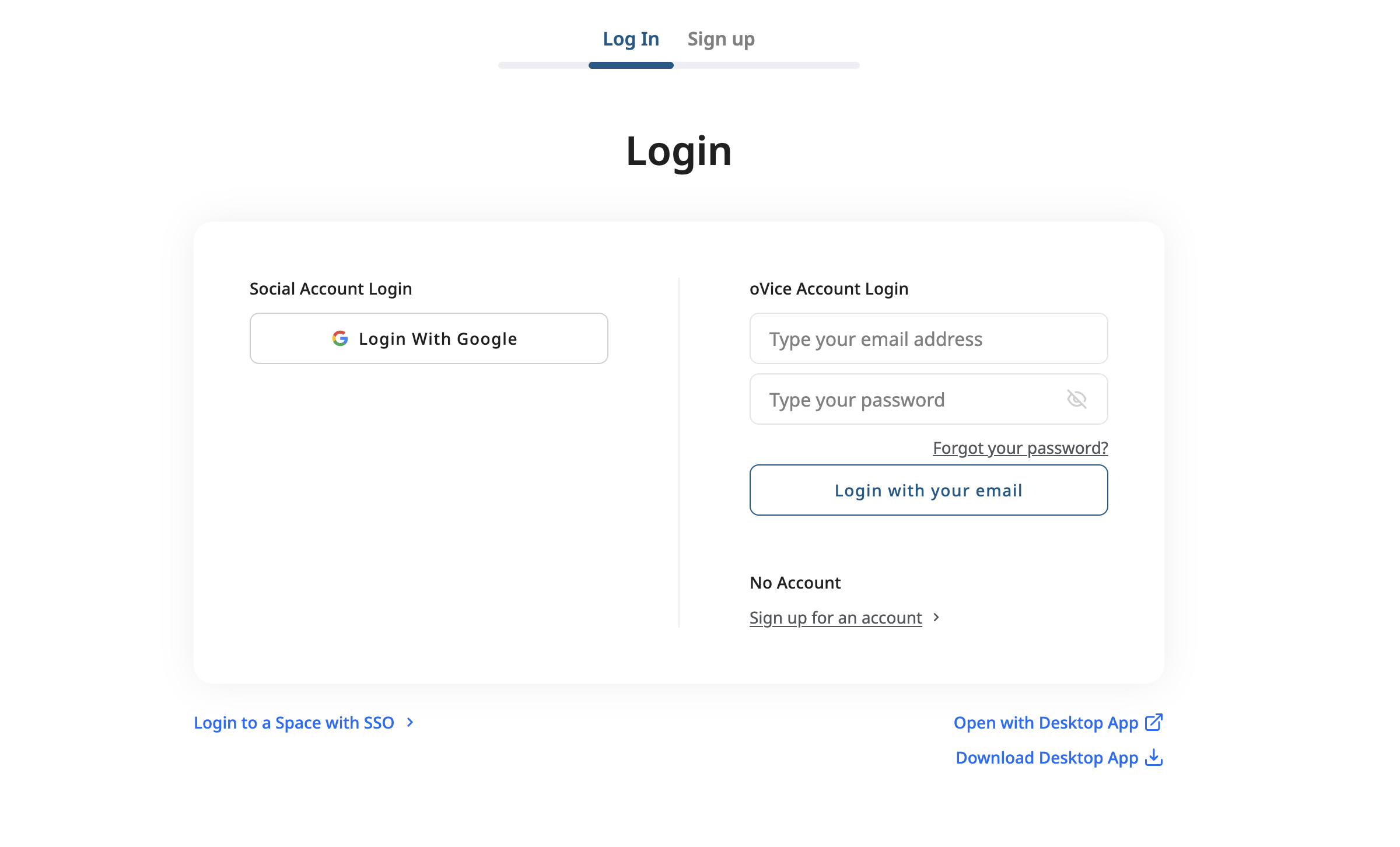Viewport: 1400px width, 847px height.
Task: Click chevron next to Login to a Space with SSO
Action: pos(410,722)
